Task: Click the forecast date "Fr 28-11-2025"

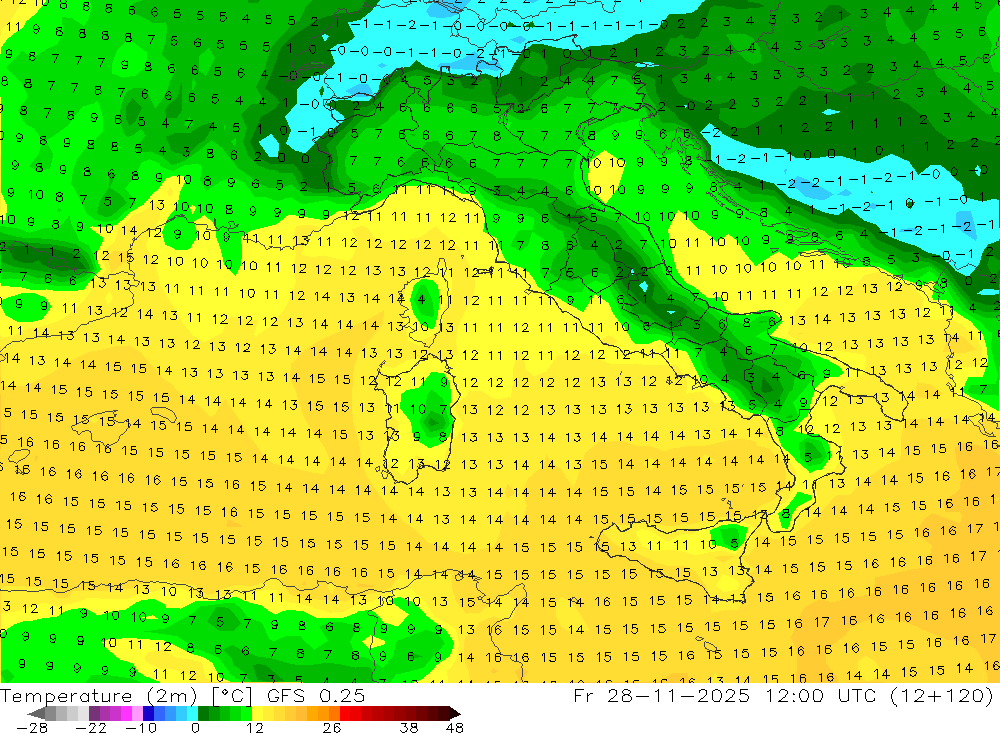Action: pyautogui.click(x=661, y=695)
